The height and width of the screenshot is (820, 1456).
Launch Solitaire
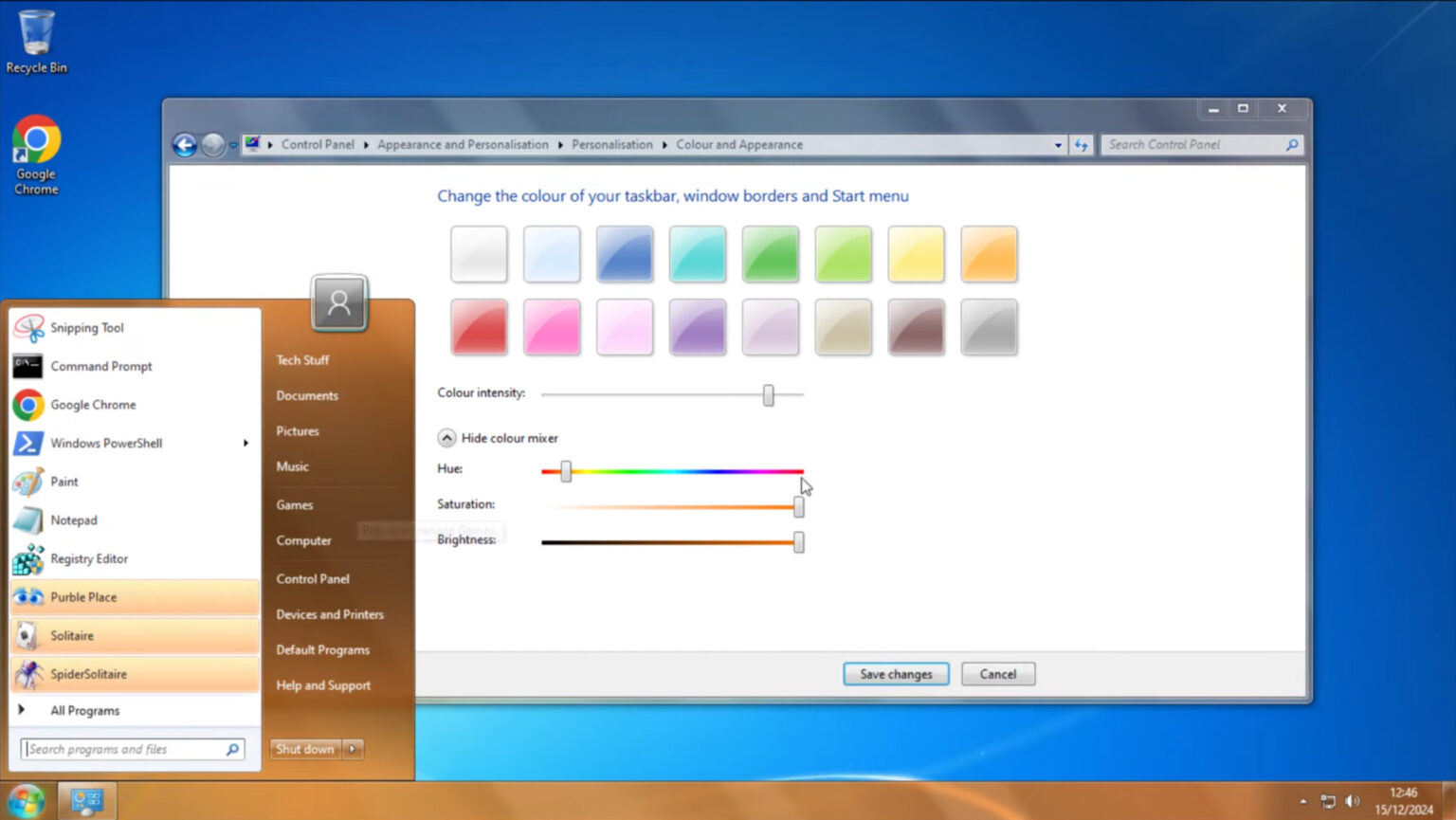coord(71,635)
